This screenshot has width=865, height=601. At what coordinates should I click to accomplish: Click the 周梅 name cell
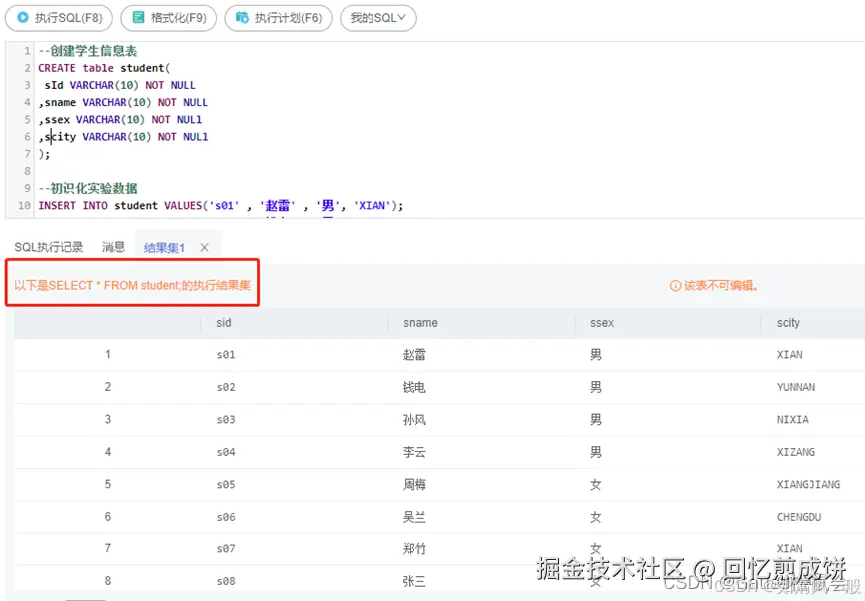[414, 485]
